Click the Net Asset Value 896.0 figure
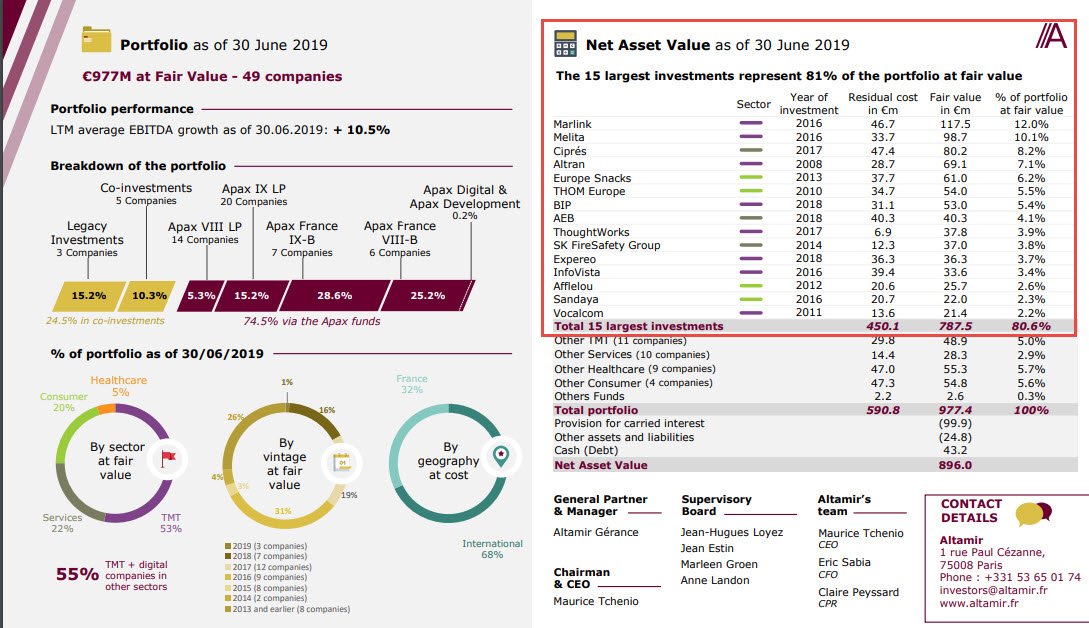 point(956,465)
